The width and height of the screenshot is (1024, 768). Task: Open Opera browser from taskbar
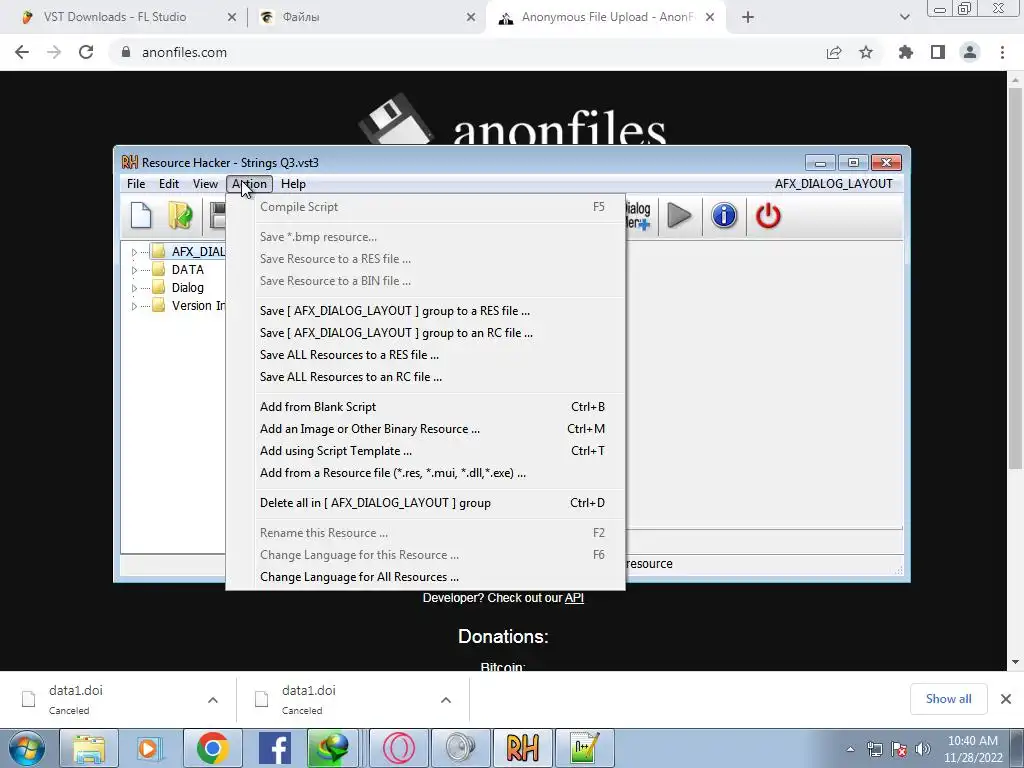click(x=399, y=748)
